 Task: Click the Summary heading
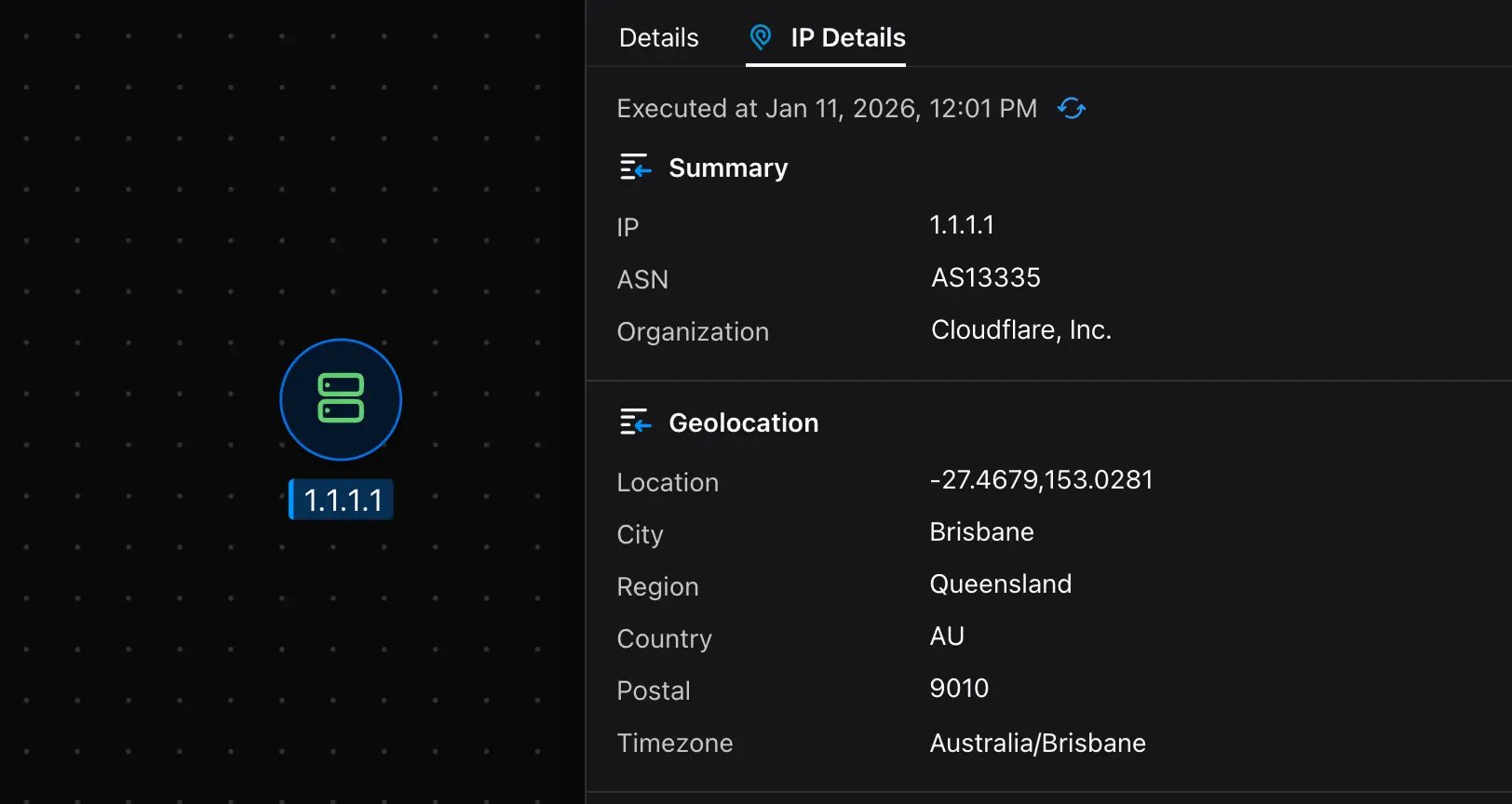click(728, 167)
